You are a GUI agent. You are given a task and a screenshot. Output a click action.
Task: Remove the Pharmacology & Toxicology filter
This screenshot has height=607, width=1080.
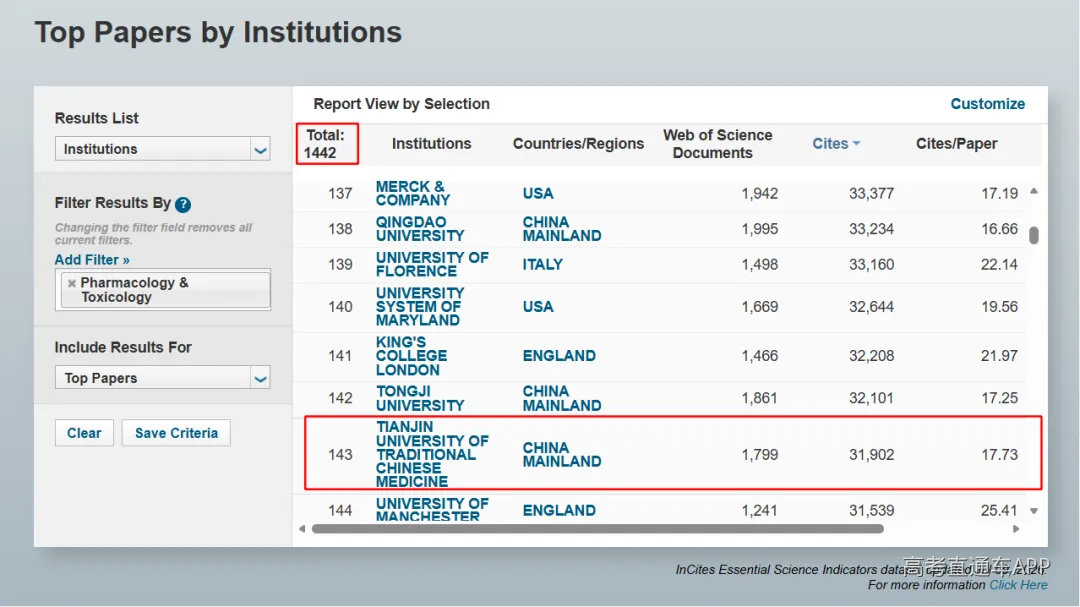[x=72, y=283]
